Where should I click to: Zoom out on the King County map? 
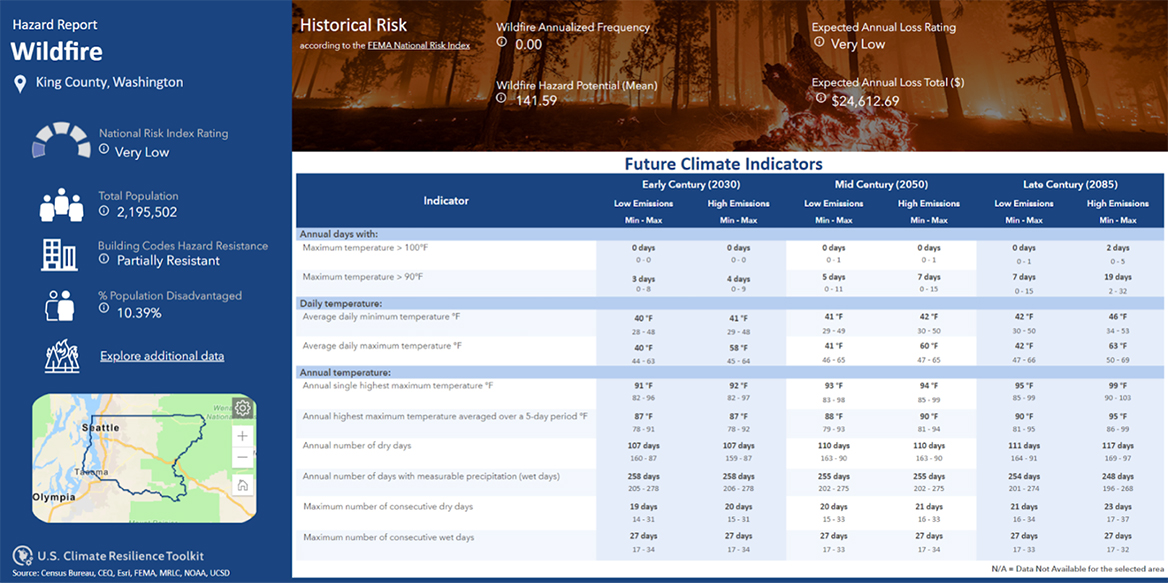pos(242,458)
